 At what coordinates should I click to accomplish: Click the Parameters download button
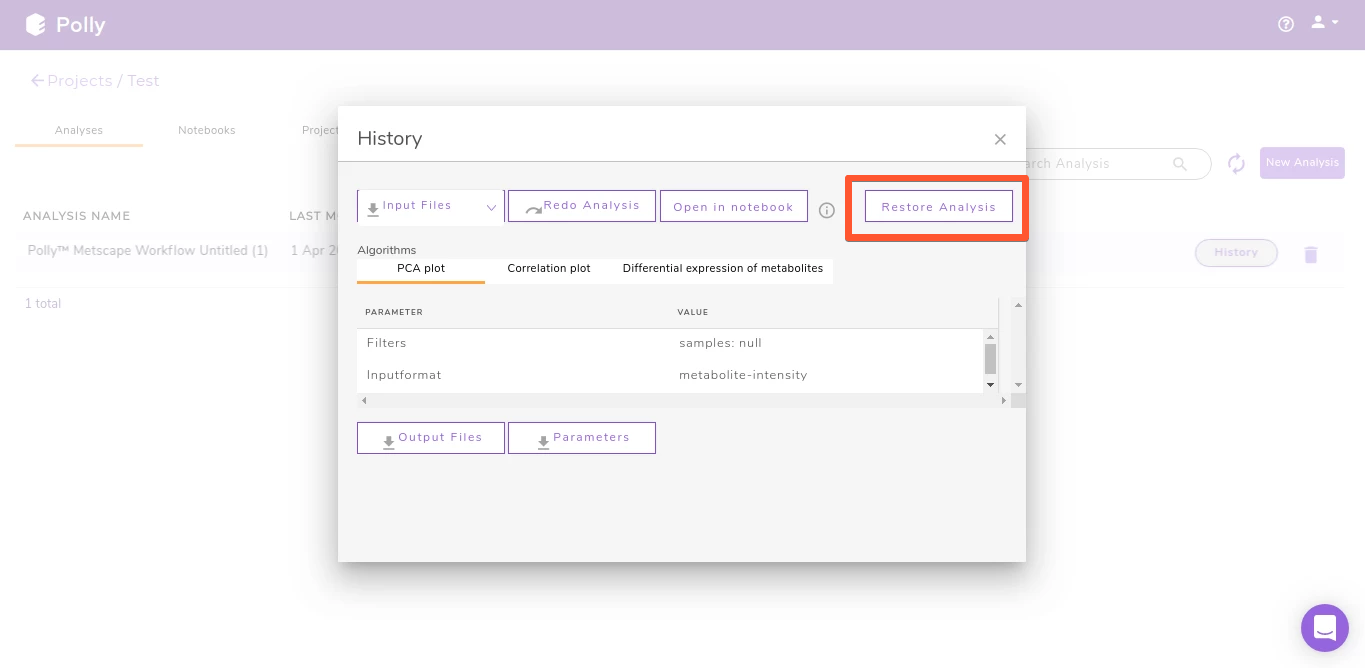[581, 438]
